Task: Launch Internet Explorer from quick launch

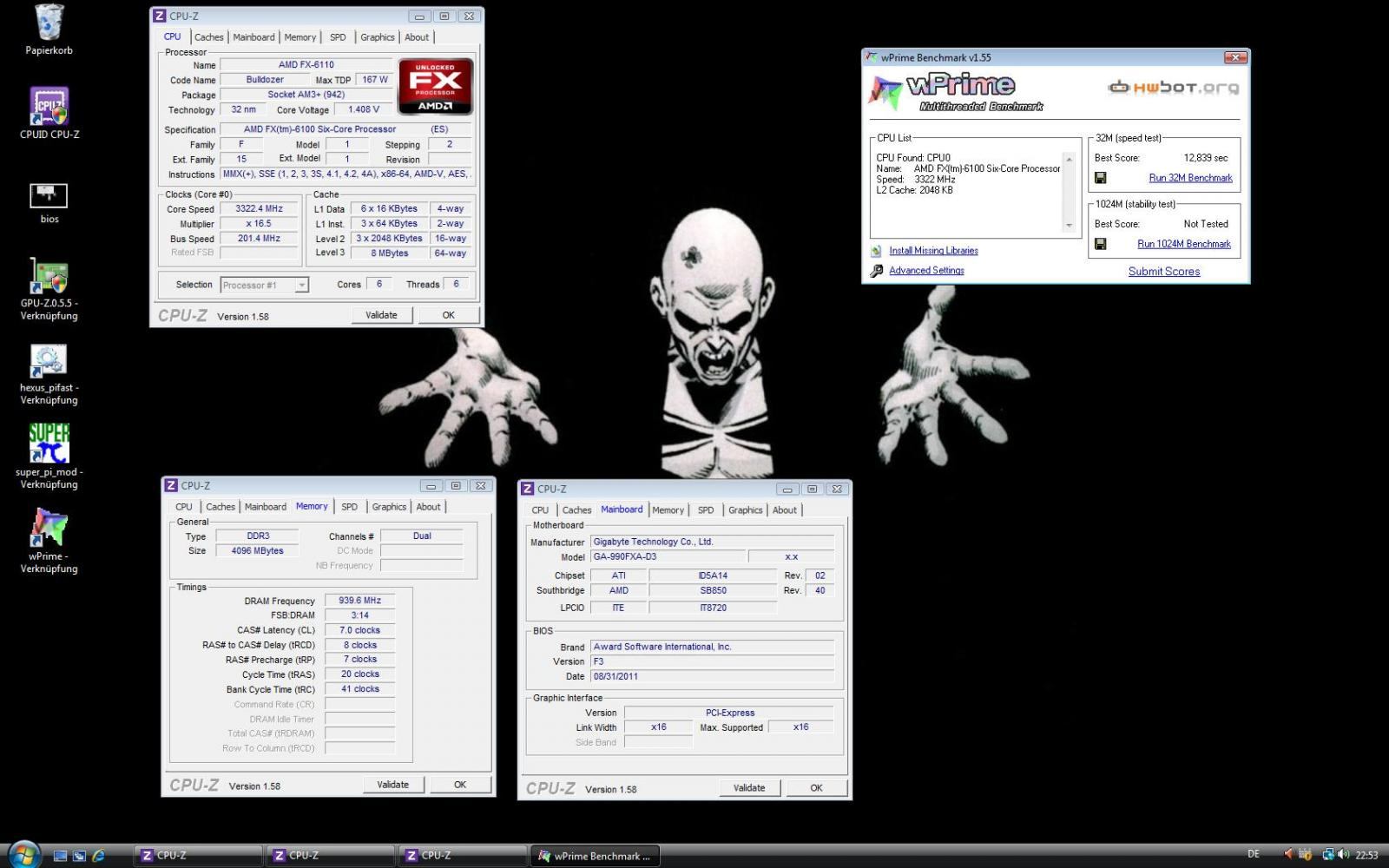Action: pyautogui.click(x=98, y=855)
